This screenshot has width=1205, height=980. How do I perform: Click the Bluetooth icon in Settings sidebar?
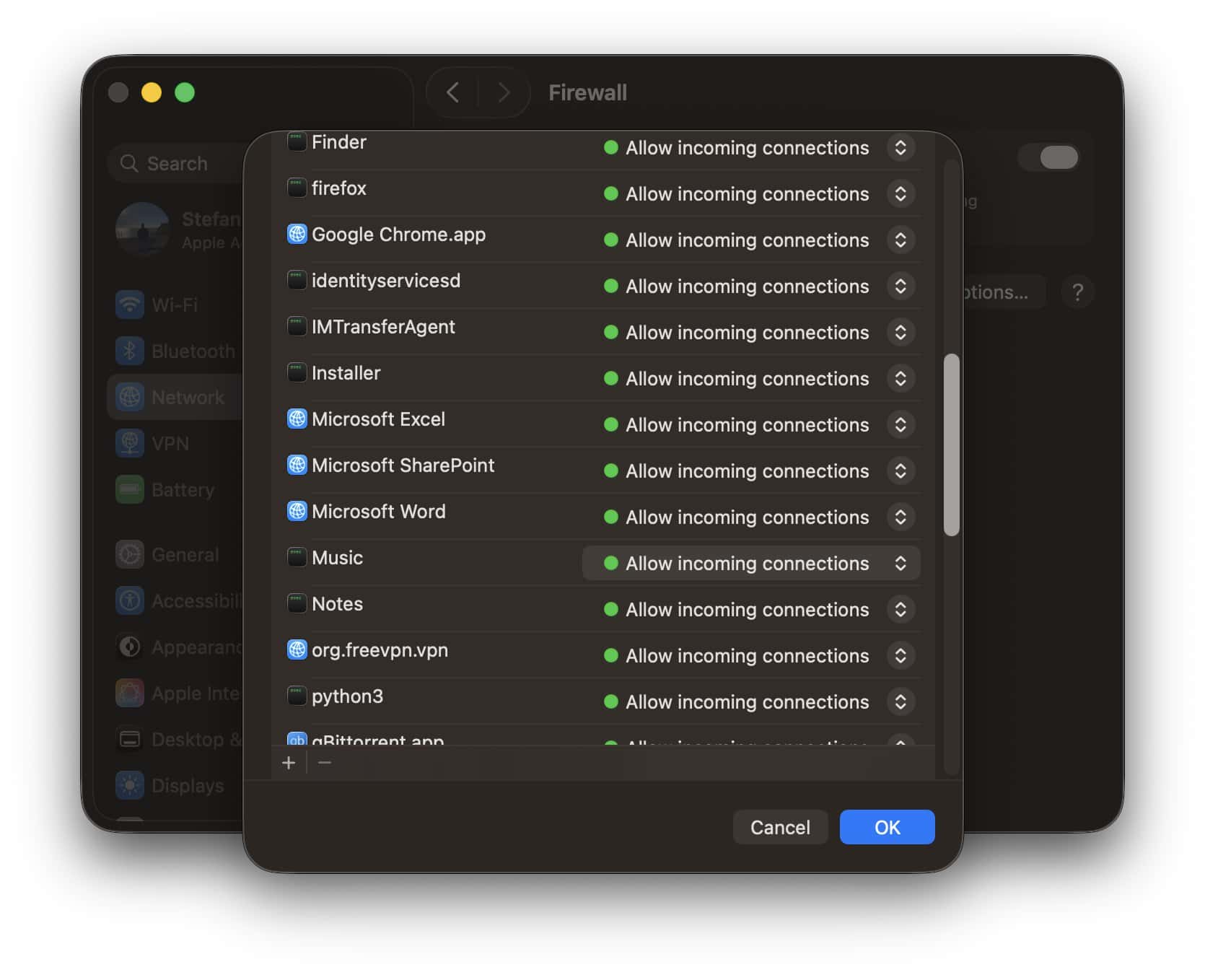(x=130, y=351)
